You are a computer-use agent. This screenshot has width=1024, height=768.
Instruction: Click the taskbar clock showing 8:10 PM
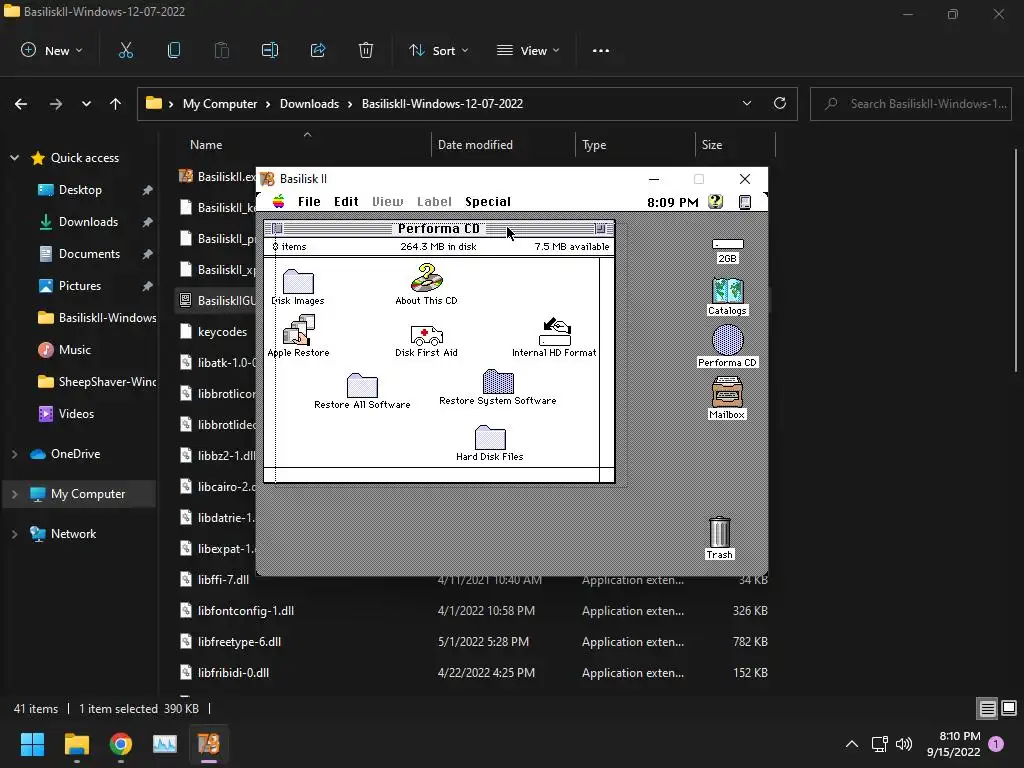953,744
